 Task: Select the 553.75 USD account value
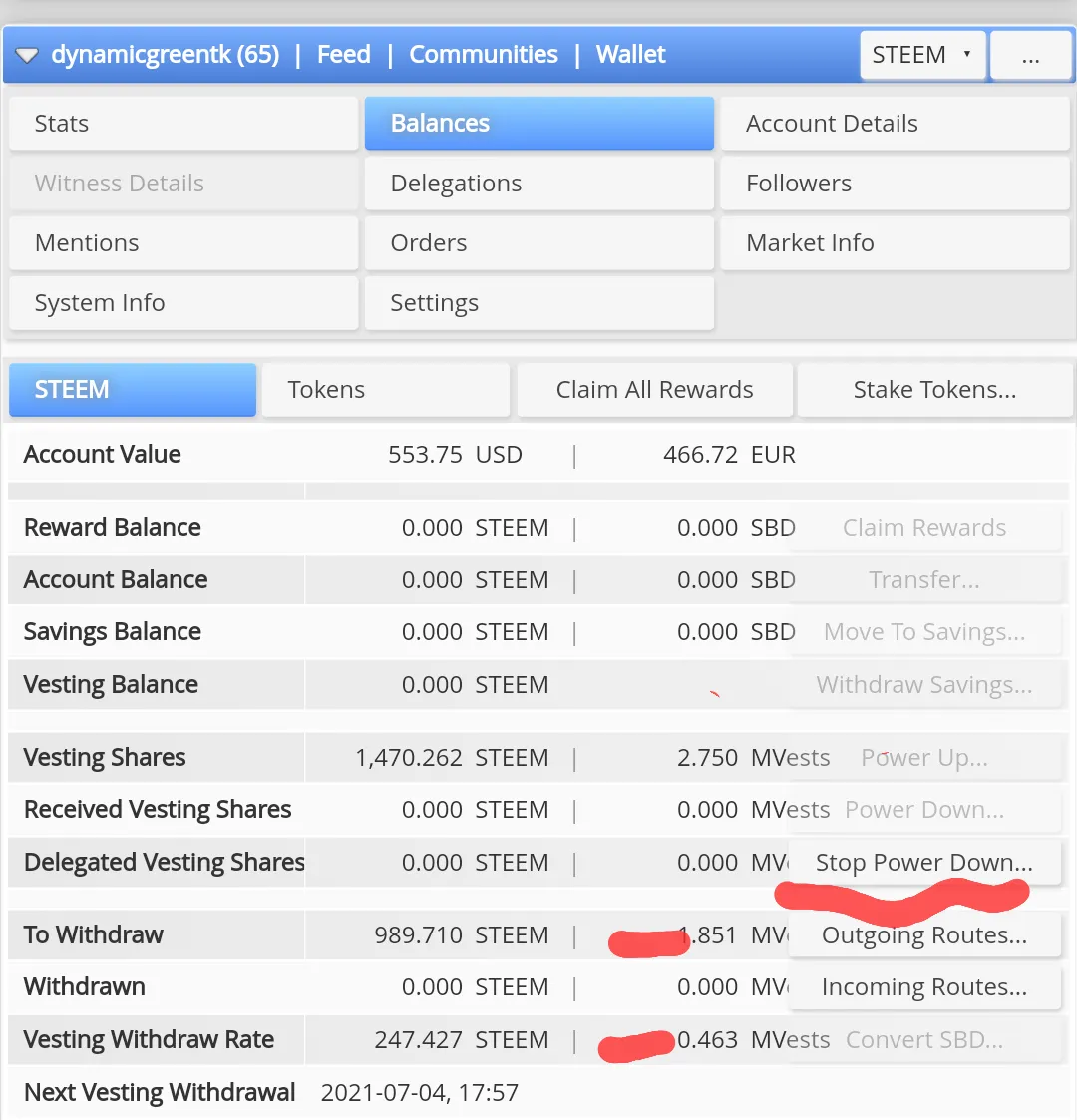point(455,455)
